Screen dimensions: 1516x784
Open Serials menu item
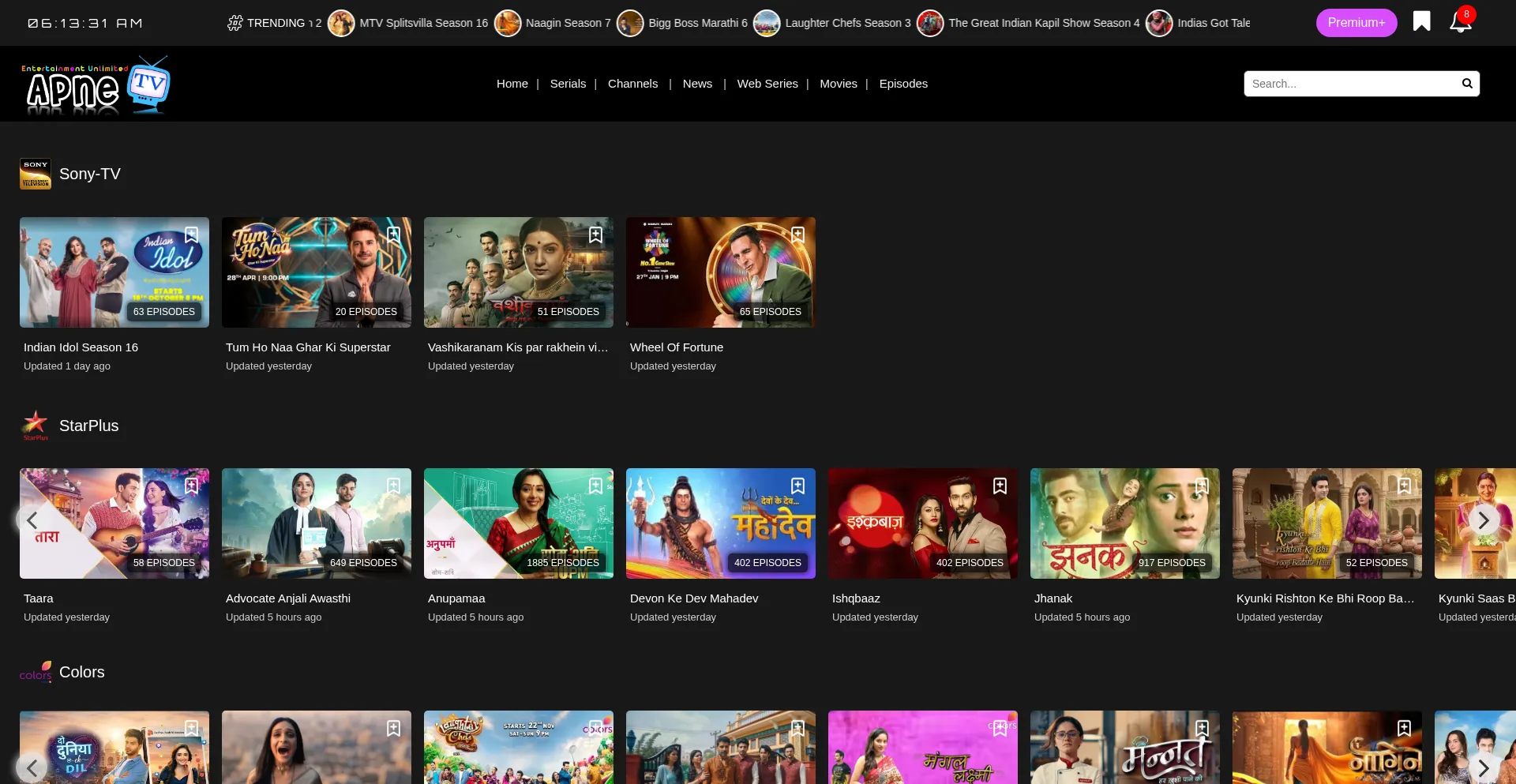pos(568,84)
